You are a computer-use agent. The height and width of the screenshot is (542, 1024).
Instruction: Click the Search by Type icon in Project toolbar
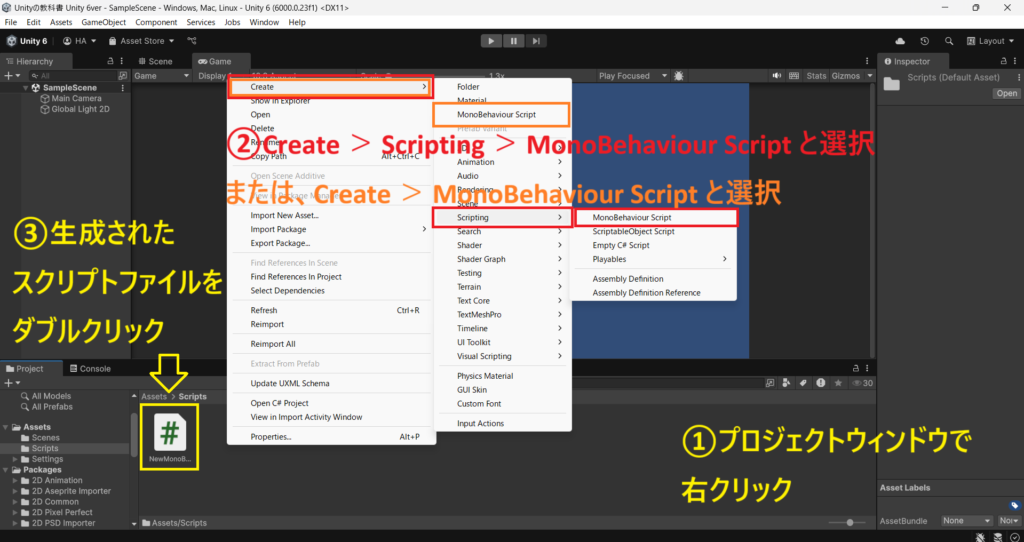click(x=786, y=383)
